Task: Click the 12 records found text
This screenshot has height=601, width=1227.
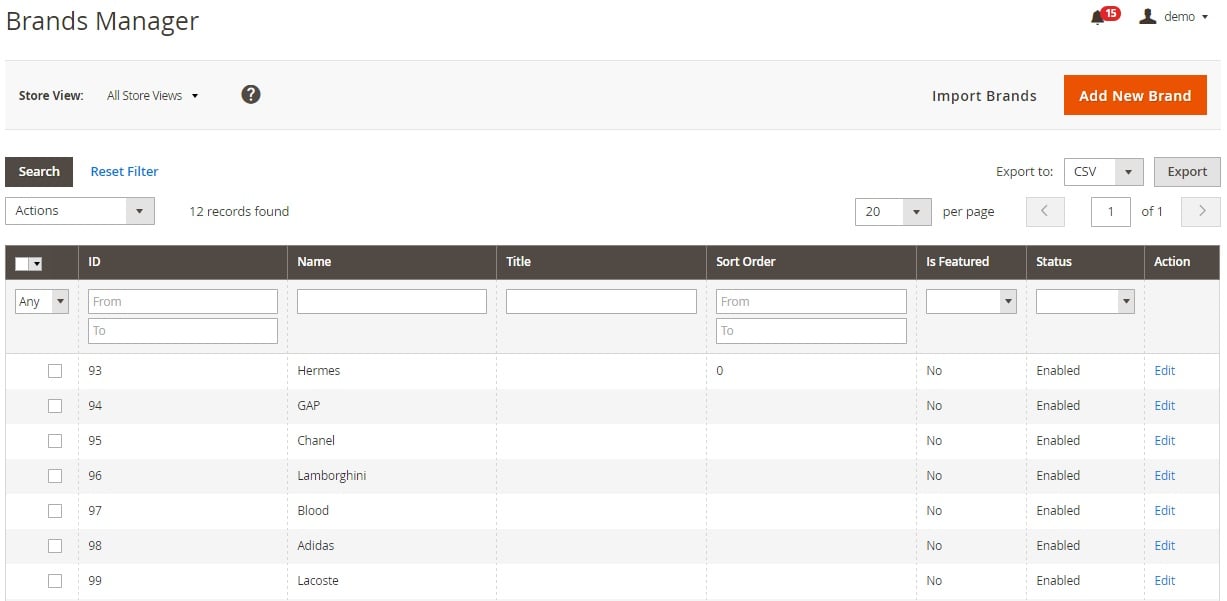Action: click(239, 211)
